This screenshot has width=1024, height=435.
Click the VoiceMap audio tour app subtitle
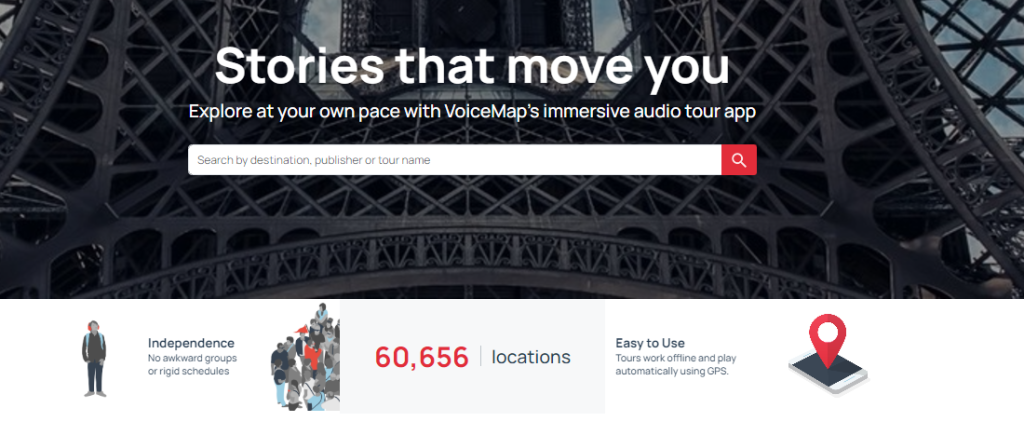click(472, 111)
